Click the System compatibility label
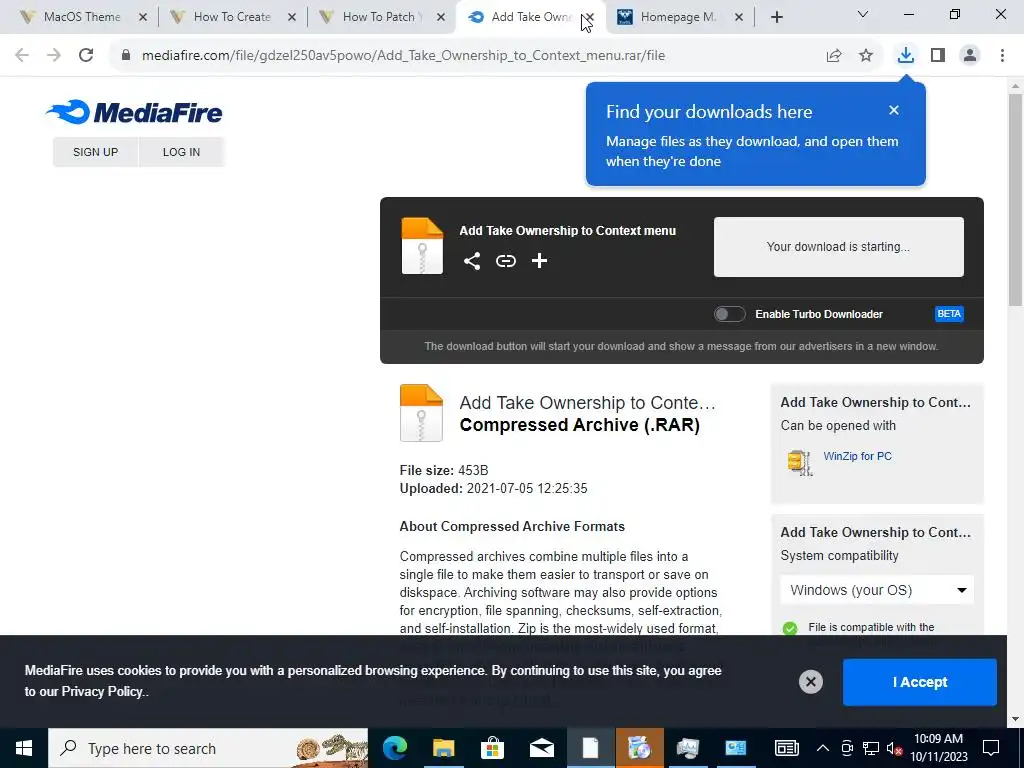Image resolution: width=1024 pixels, height=768 pixels. [x=839, y=556]
